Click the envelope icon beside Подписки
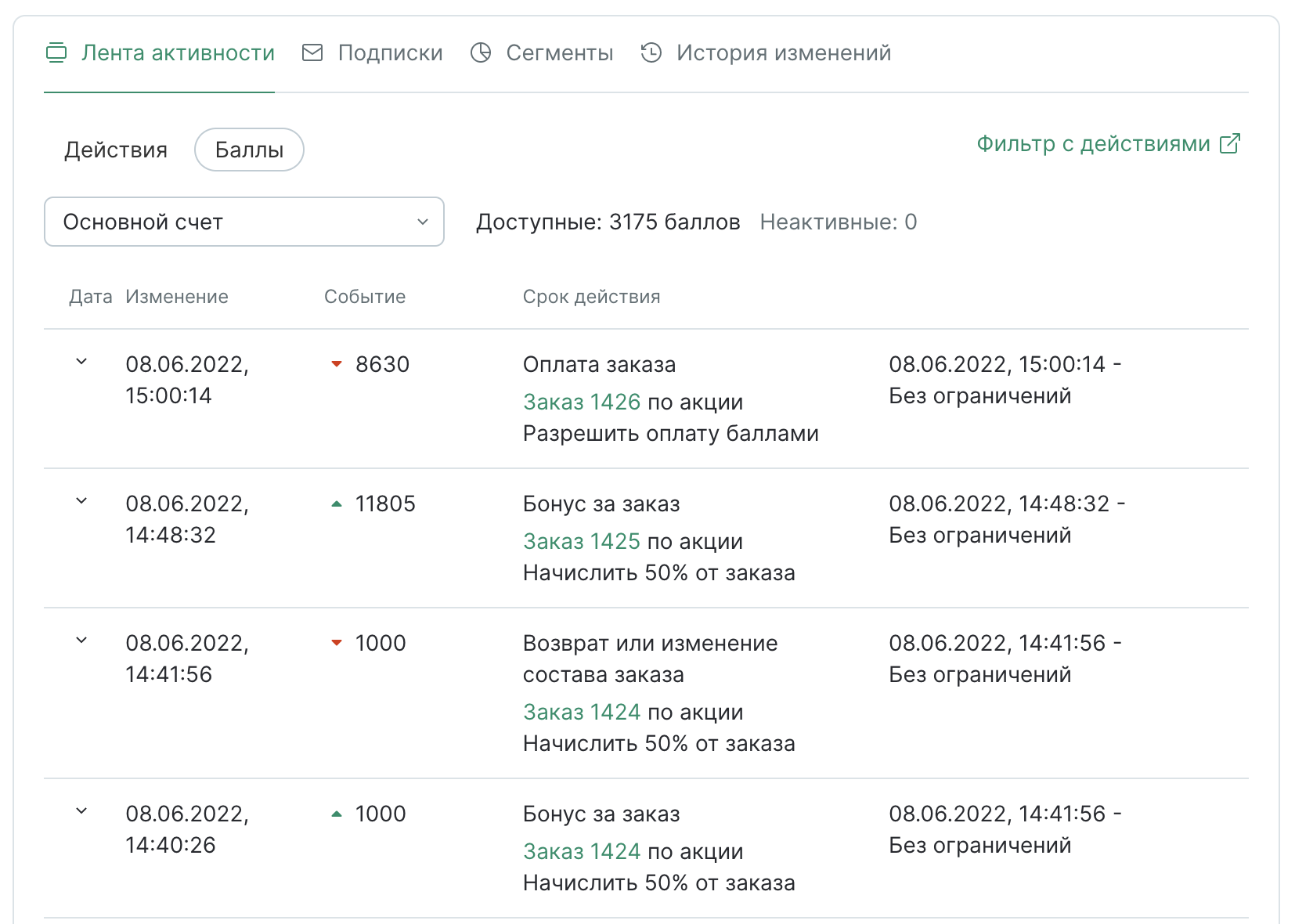Viewport: 1295px width, 924px height. 312,52
